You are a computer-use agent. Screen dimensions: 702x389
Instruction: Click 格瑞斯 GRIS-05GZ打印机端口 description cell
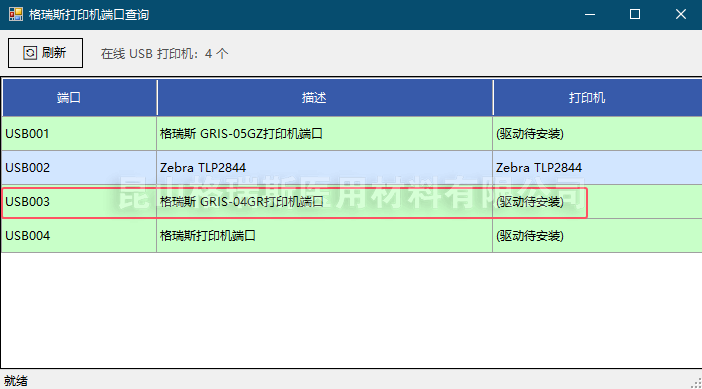click(x=325, y=133)
